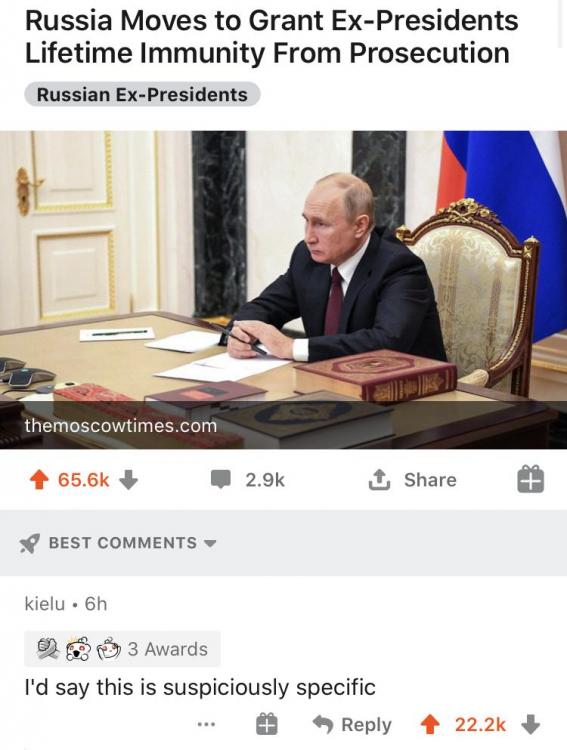This screenshot has width=567, height=750.
Task: Upvote kielu's comment with 22.2k
Action: (430, 724)
